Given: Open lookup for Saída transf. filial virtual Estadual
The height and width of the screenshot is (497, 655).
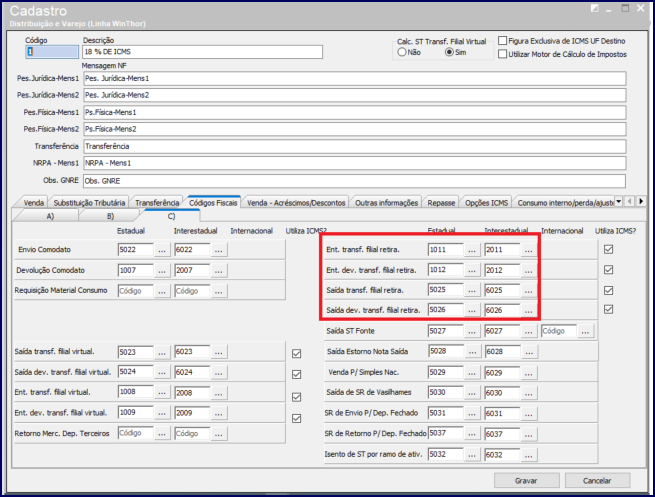Looking at the screenshot, I should coord(162,352).
